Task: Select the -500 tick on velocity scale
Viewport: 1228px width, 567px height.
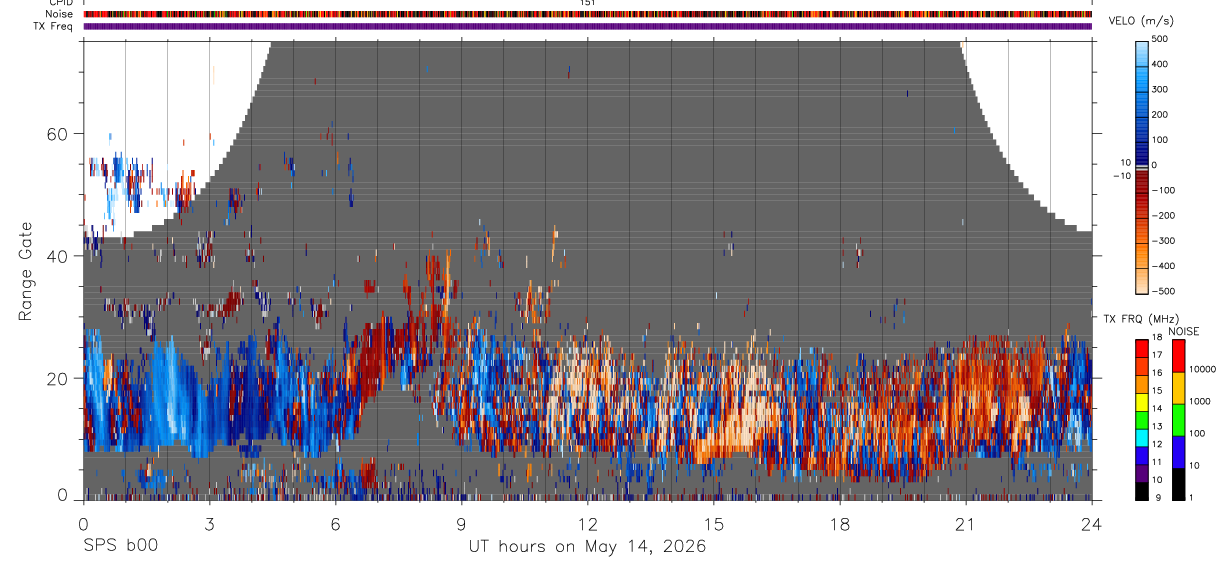Action: pyautogui.click(x=1164, y=291)
